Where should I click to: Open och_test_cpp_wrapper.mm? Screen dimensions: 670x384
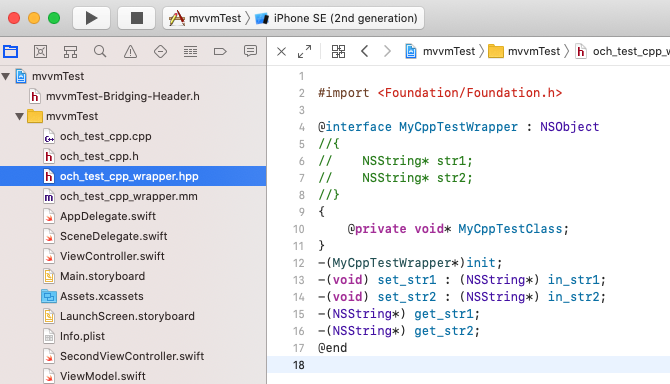tap(133, 196)
